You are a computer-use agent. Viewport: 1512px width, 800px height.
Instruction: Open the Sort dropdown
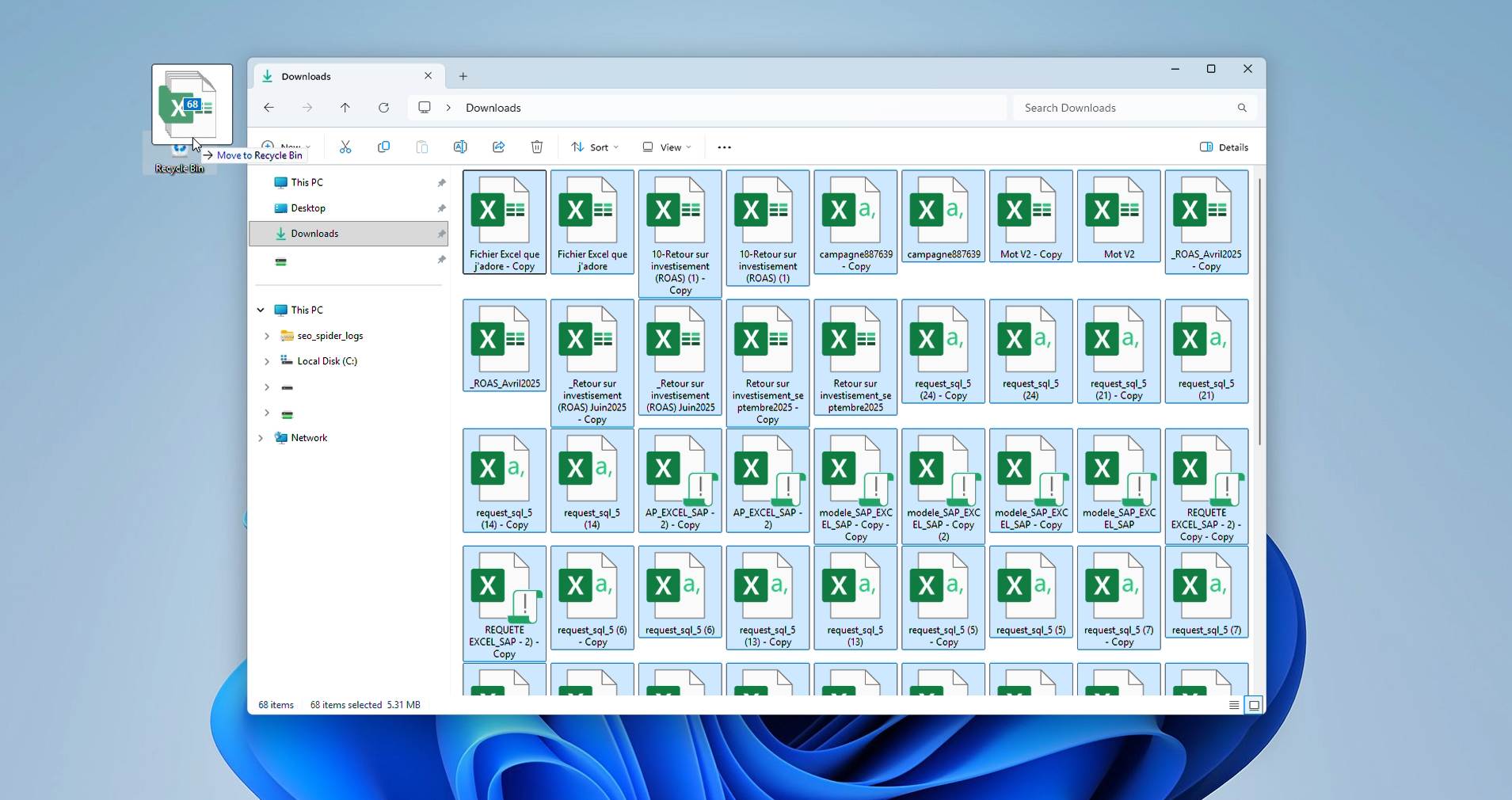[595, 147]
